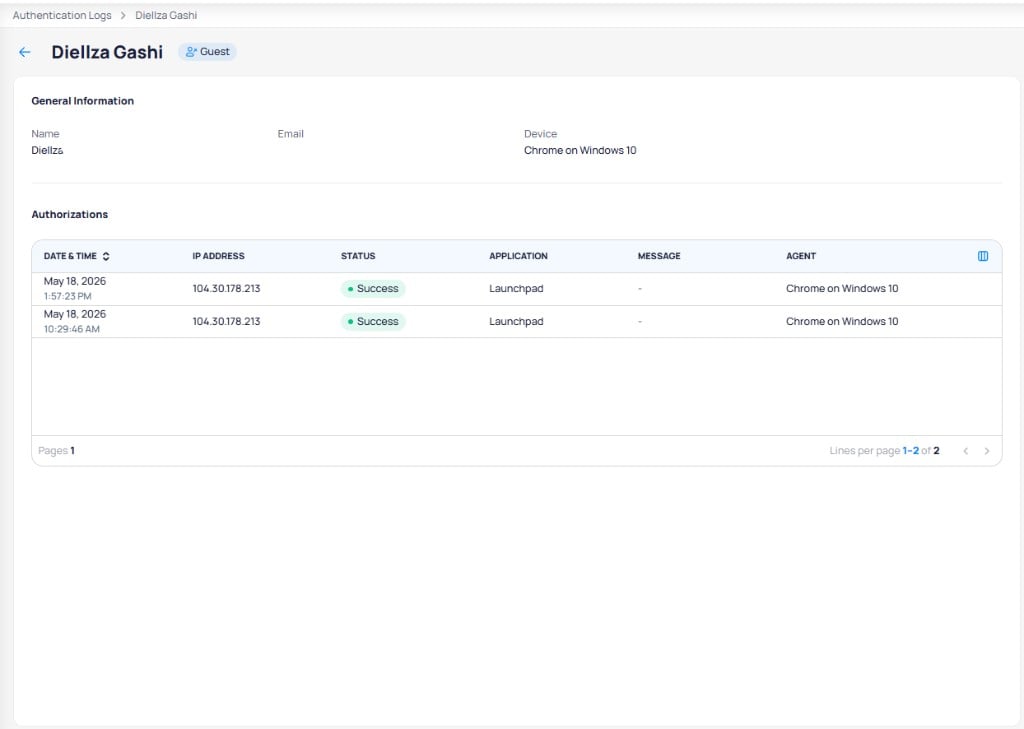
Task: Click Launchpad in the 10:29:46 AM row
Action: 516,321
